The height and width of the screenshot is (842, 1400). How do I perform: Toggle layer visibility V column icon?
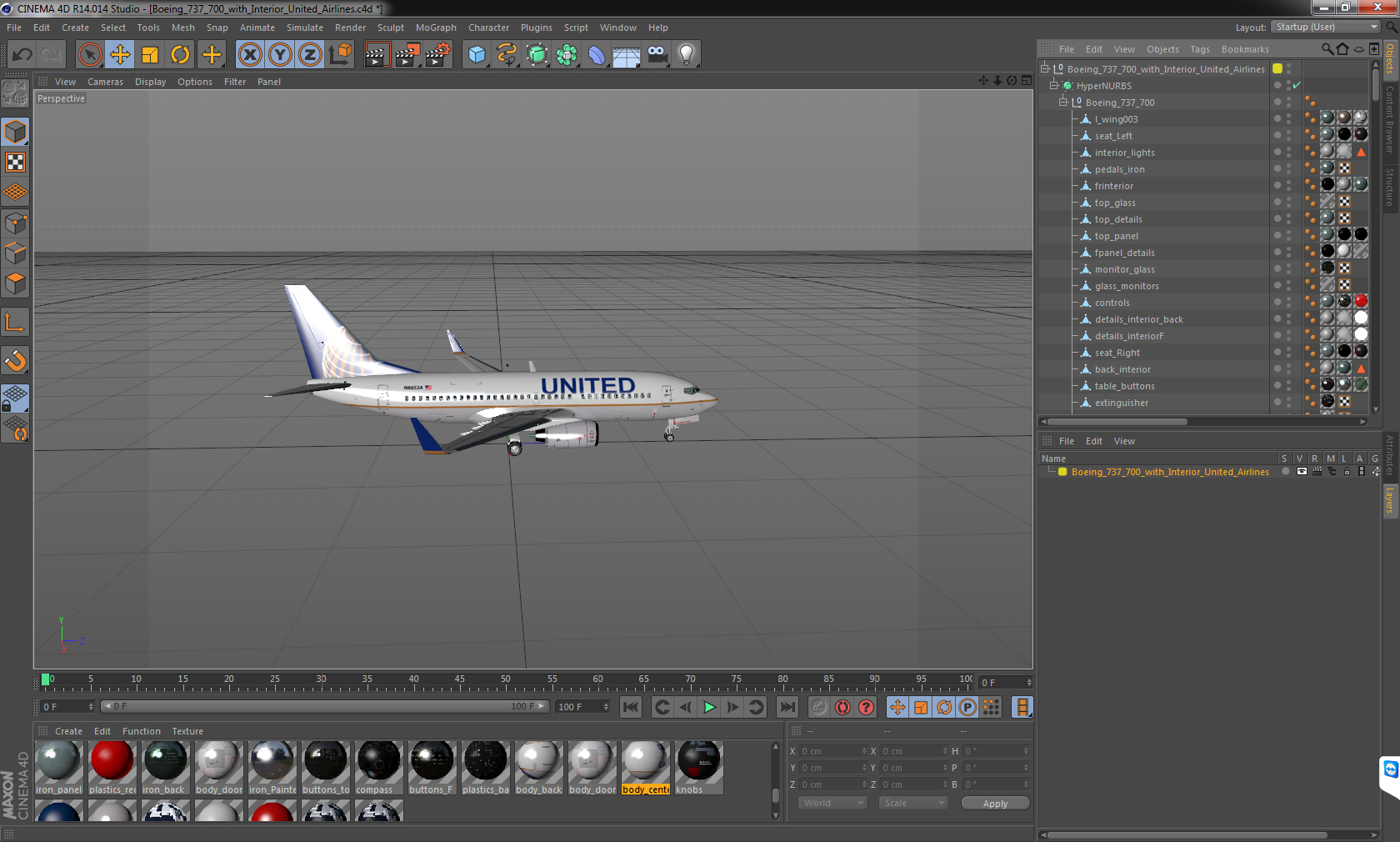pos(1302,472)
